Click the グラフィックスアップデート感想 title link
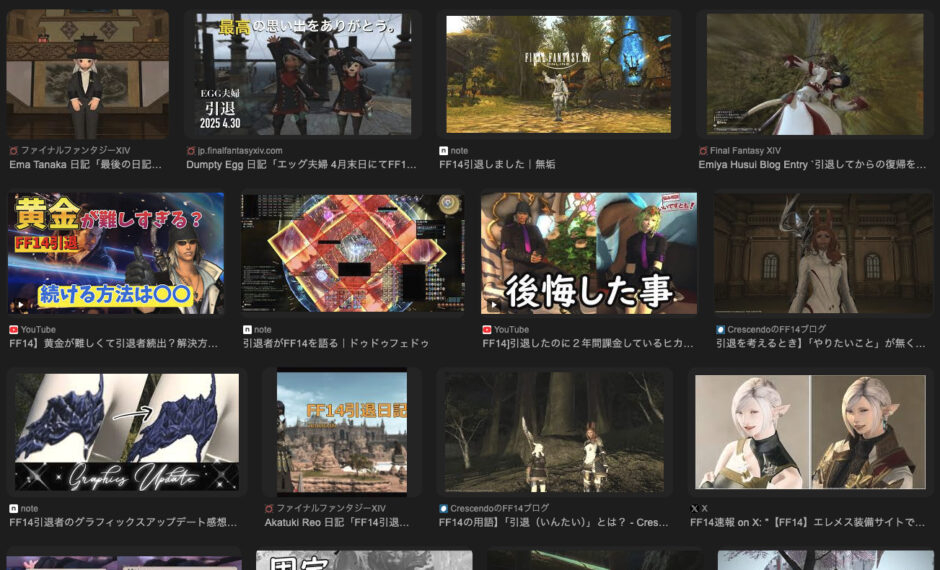 point(123,523)
